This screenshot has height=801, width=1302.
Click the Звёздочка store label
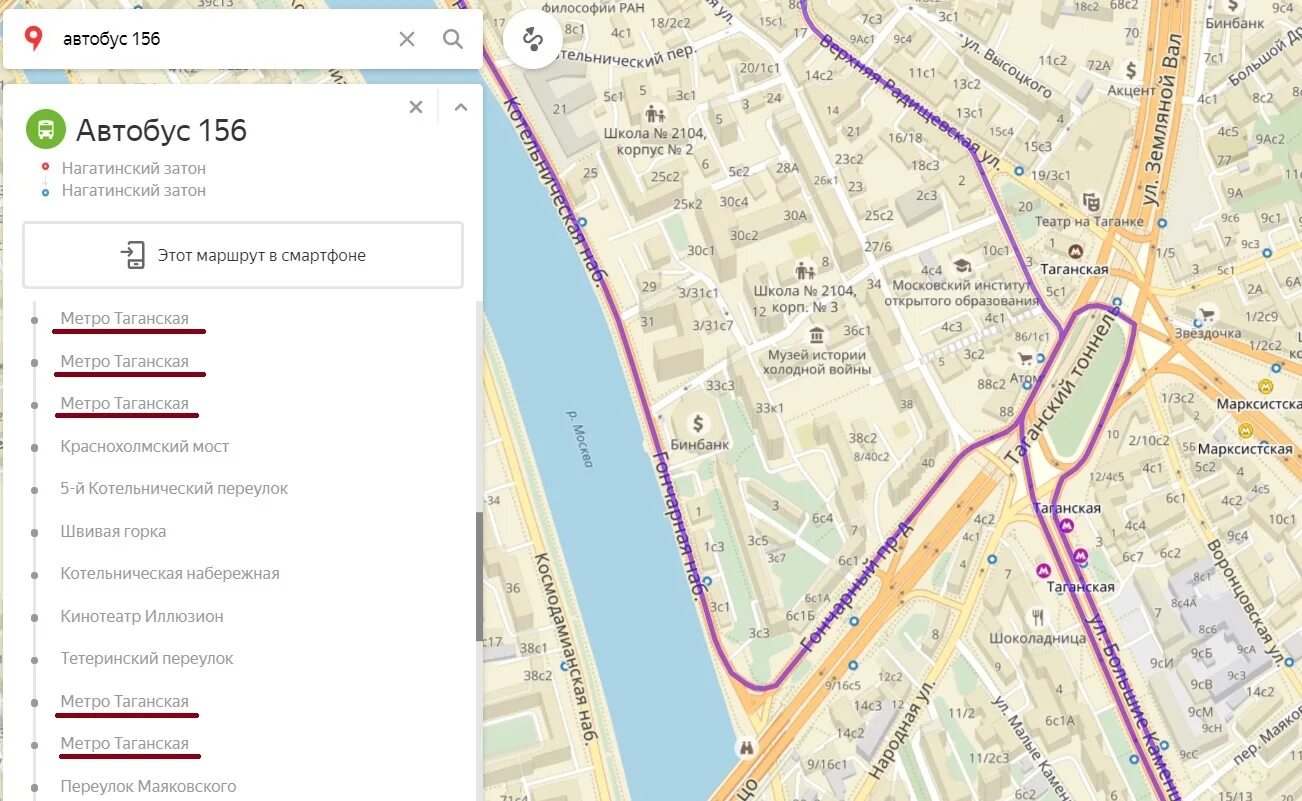click(1208, 334)
